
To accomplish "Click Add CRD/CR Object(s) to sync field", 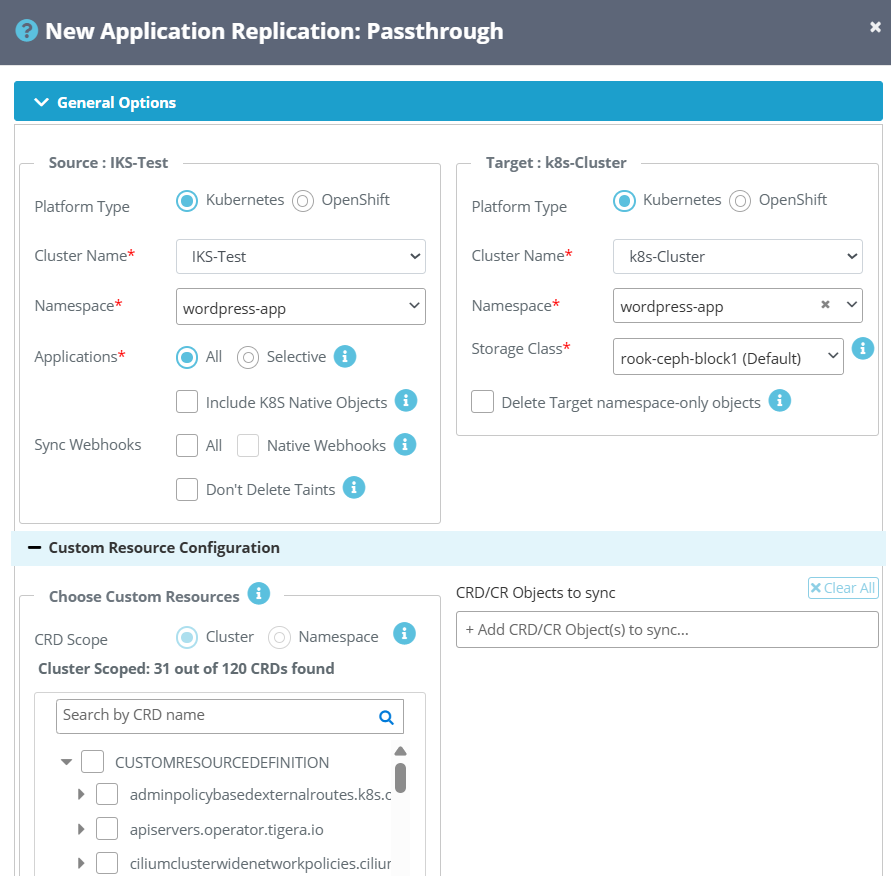I will 667,629.
